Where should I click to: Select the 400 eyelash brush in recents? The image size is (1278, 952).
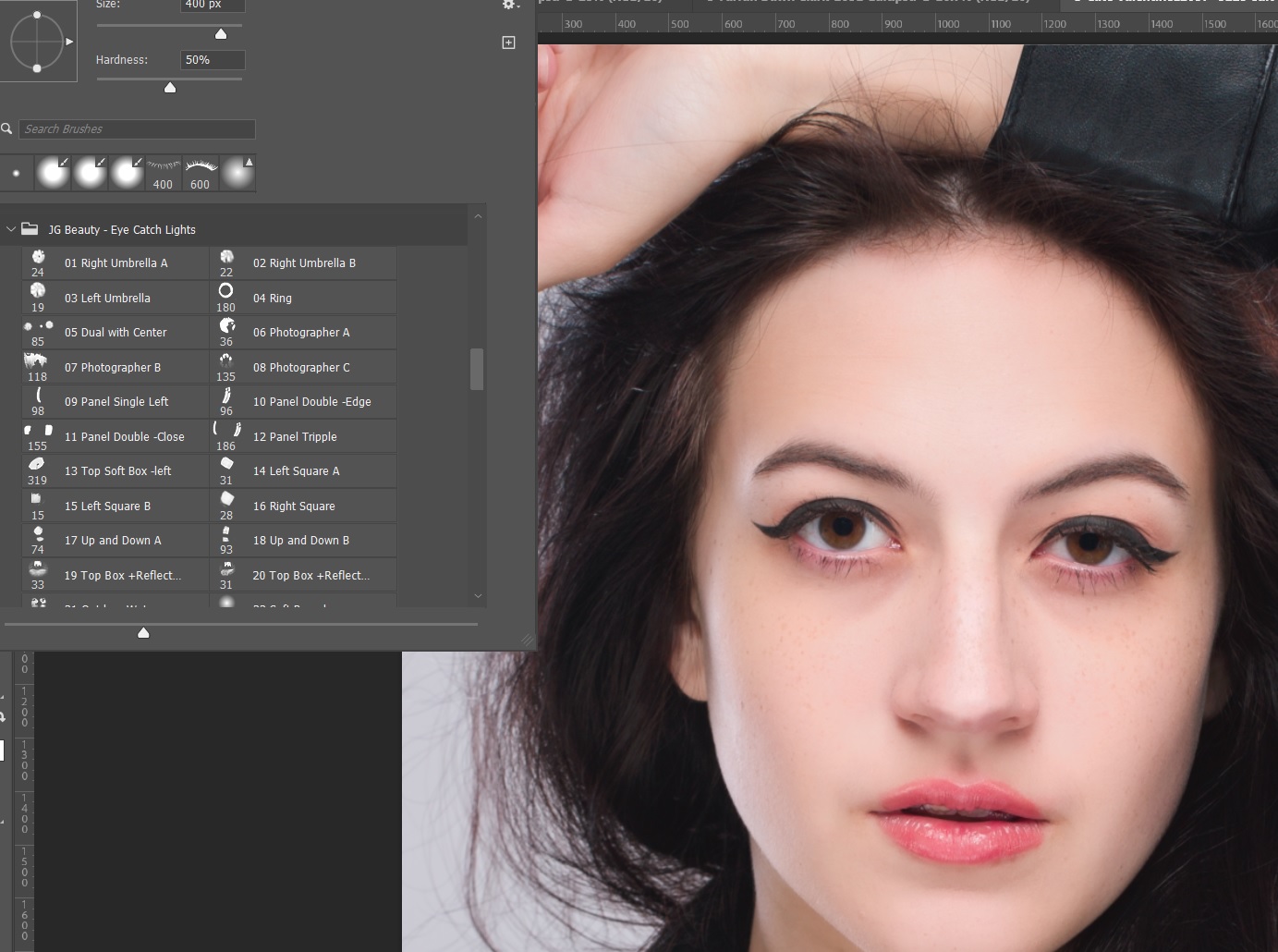click(x=163, y=174)
